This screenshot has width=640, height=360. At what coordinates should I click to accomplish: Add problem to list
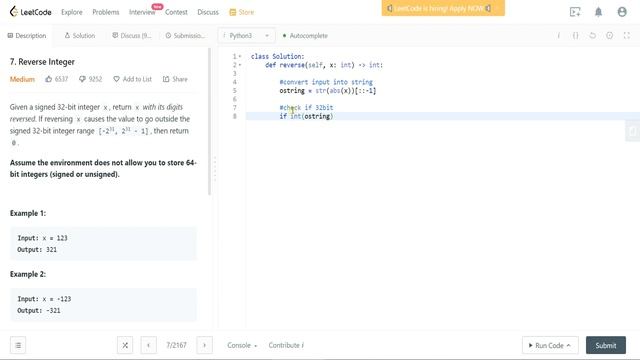(x=132, y=79)
